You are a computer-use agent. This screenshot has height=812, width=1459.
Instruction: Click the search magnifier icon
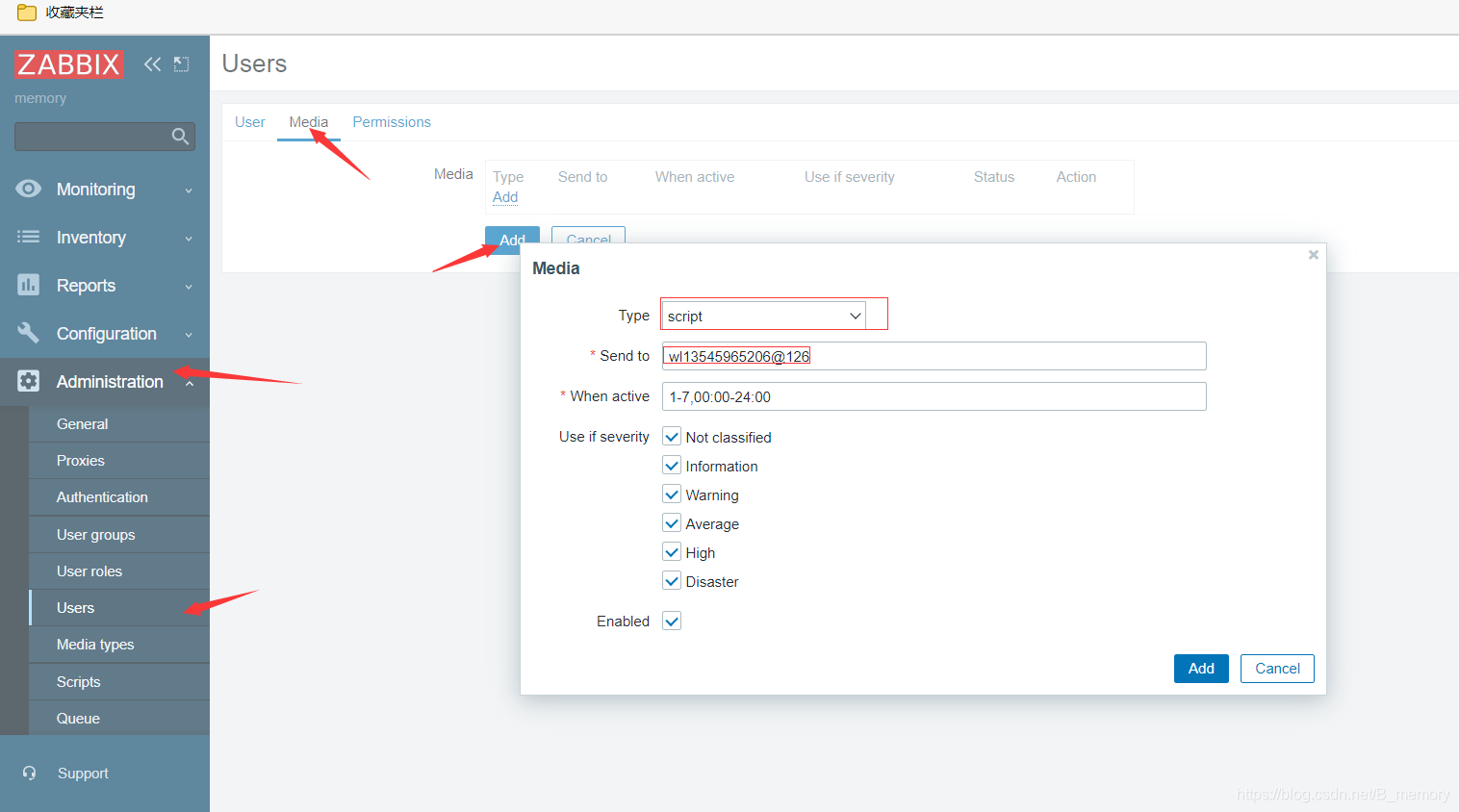click(x=180, y=137)
